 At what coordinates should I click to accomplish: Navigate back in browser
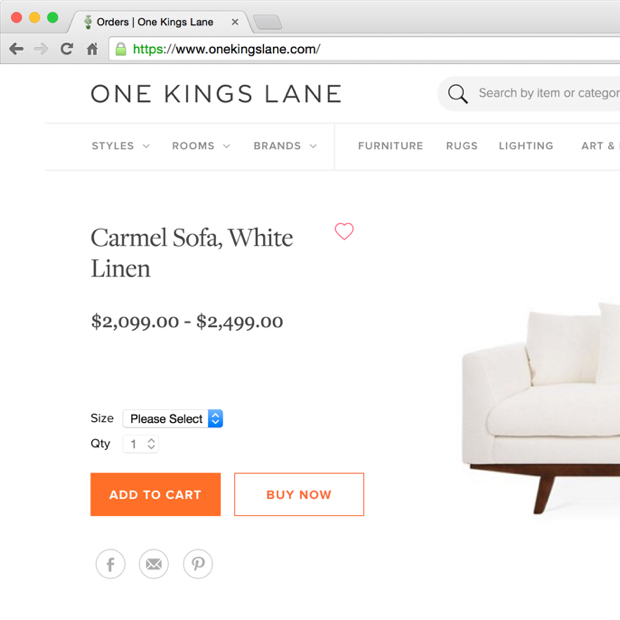(16, 49)
